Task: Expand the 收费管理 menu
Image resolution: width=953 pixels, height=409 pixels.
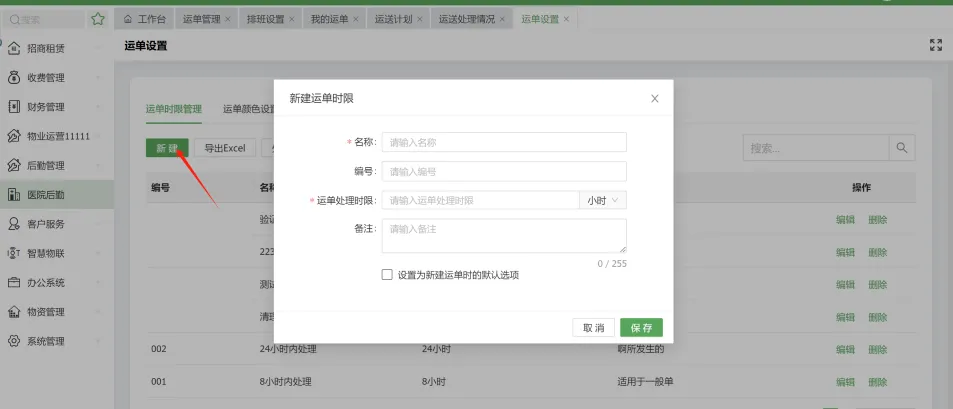Action: [98, 78]
